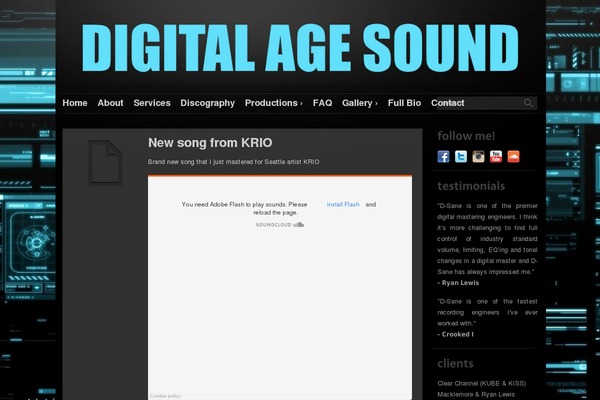Viewport: 600px width, 400px height.
Task: Click the 'install Flash' link
Action: [343, 204]
